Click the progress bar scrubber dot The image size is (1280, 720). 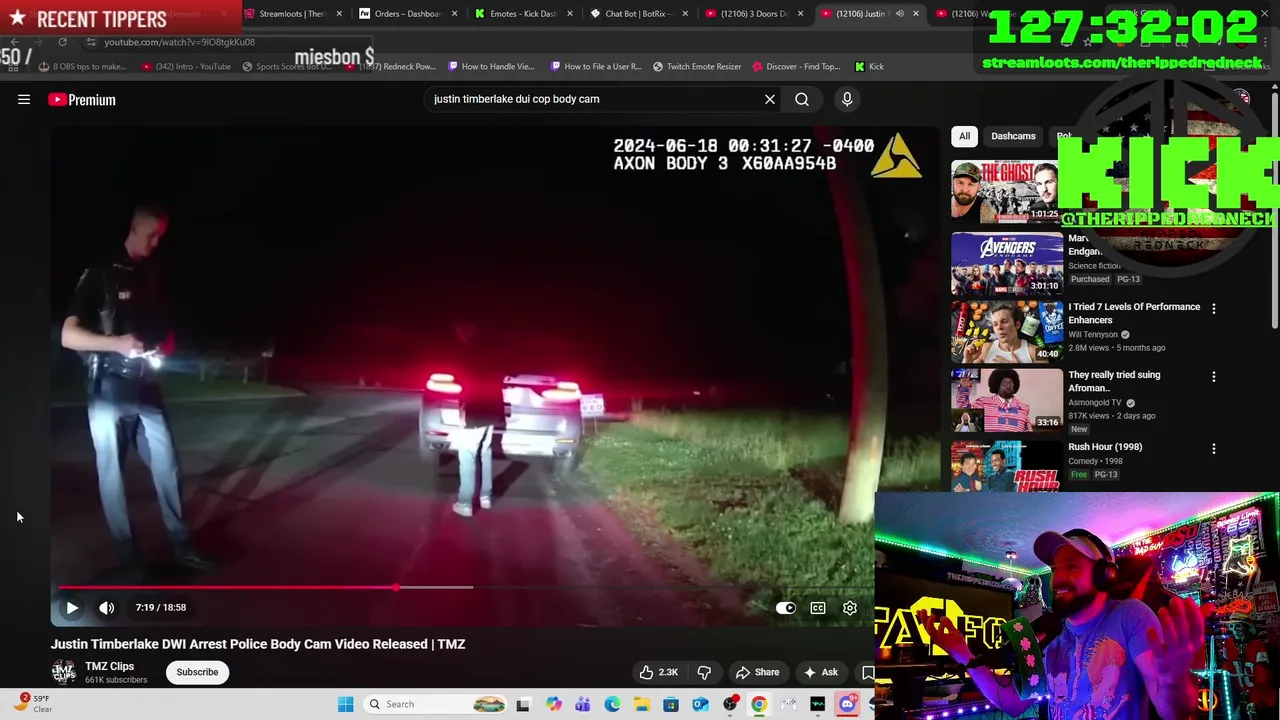397,587
